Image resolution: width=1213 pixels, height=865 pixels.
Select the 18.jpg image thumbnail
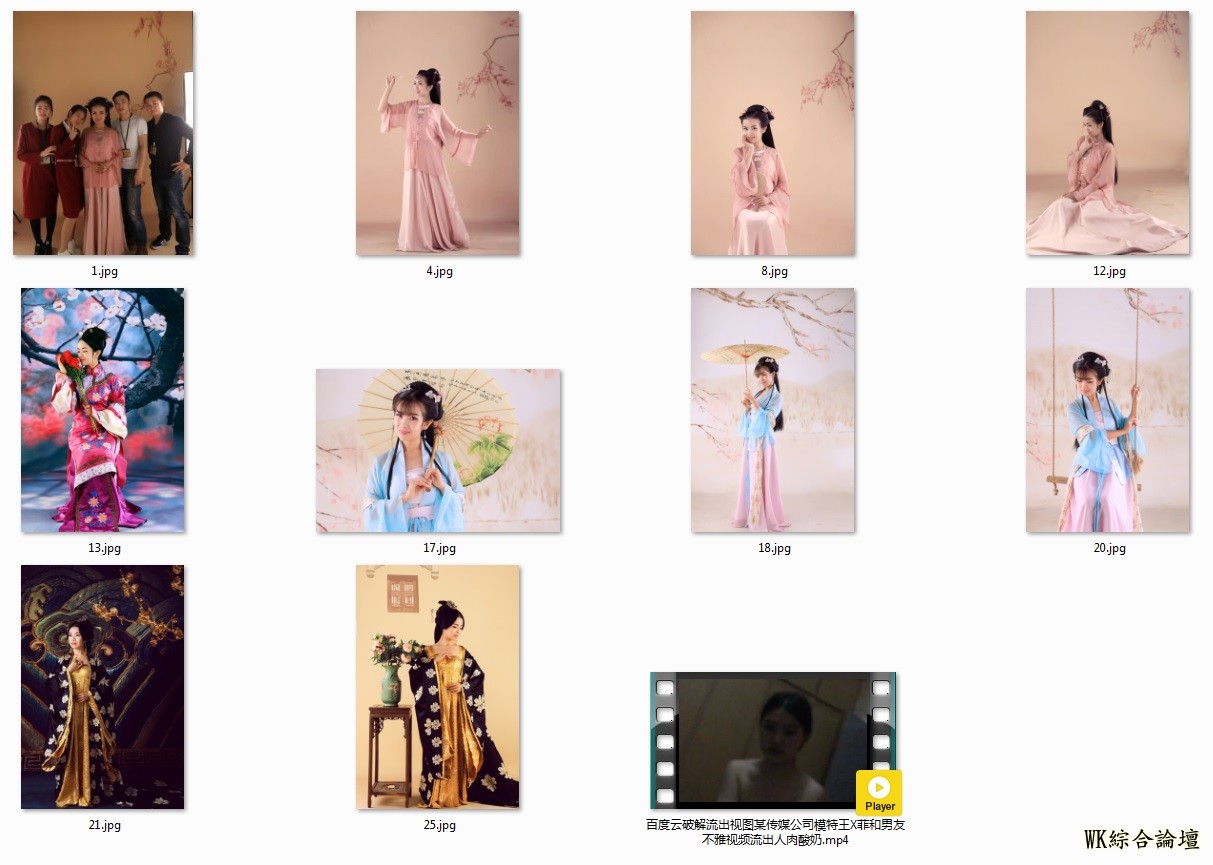(772, 410)
